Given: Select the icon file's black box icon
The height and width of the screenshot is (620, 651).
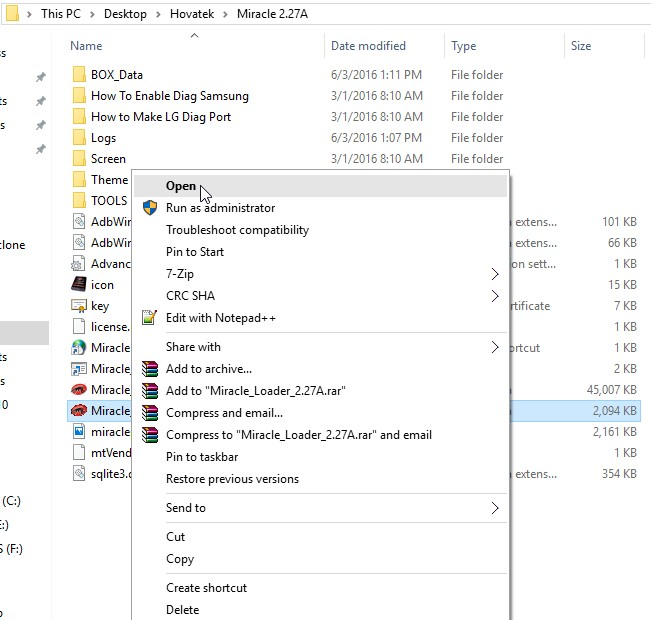Looking at the screenshot, I should pyautogui.click(x=79, y=284).
